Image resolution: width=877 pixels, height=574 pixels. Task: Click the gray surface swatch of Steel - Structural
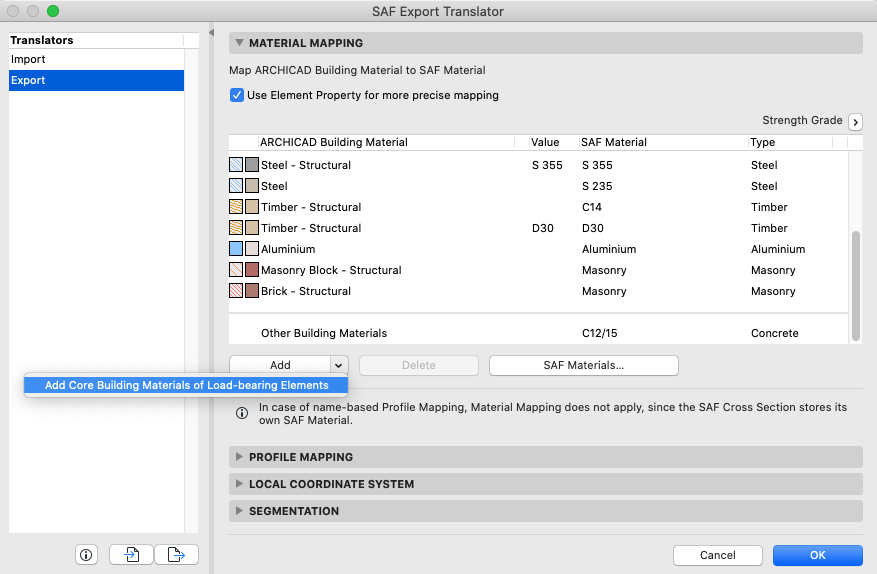[252, 164]
